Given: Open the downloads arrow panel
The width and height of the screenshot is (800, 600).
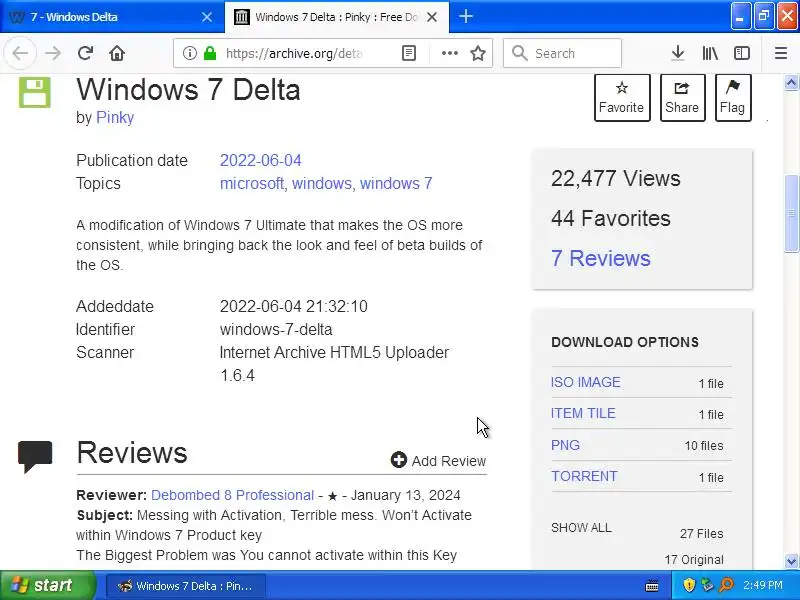Looking at the screenshot, I should pyautogui.click(x=678, y=53).
